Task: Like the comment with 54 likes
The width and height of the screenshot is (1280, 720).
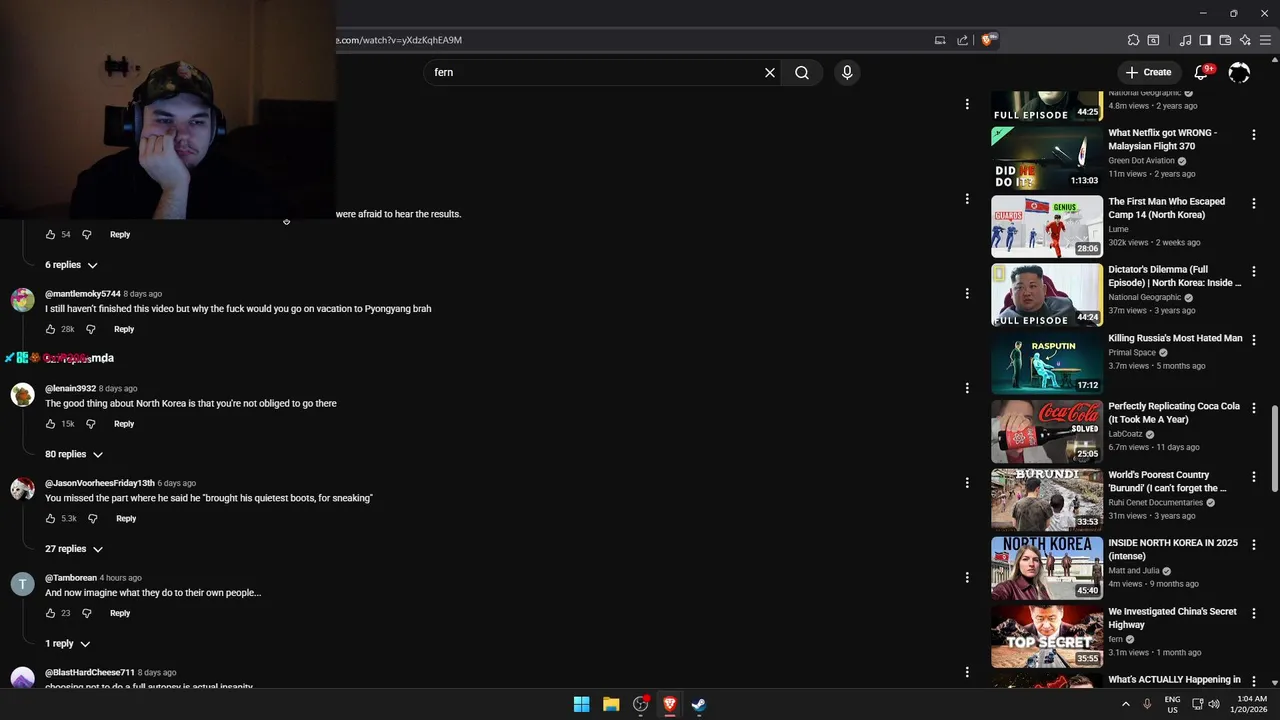Action: (x=50, y=234)
